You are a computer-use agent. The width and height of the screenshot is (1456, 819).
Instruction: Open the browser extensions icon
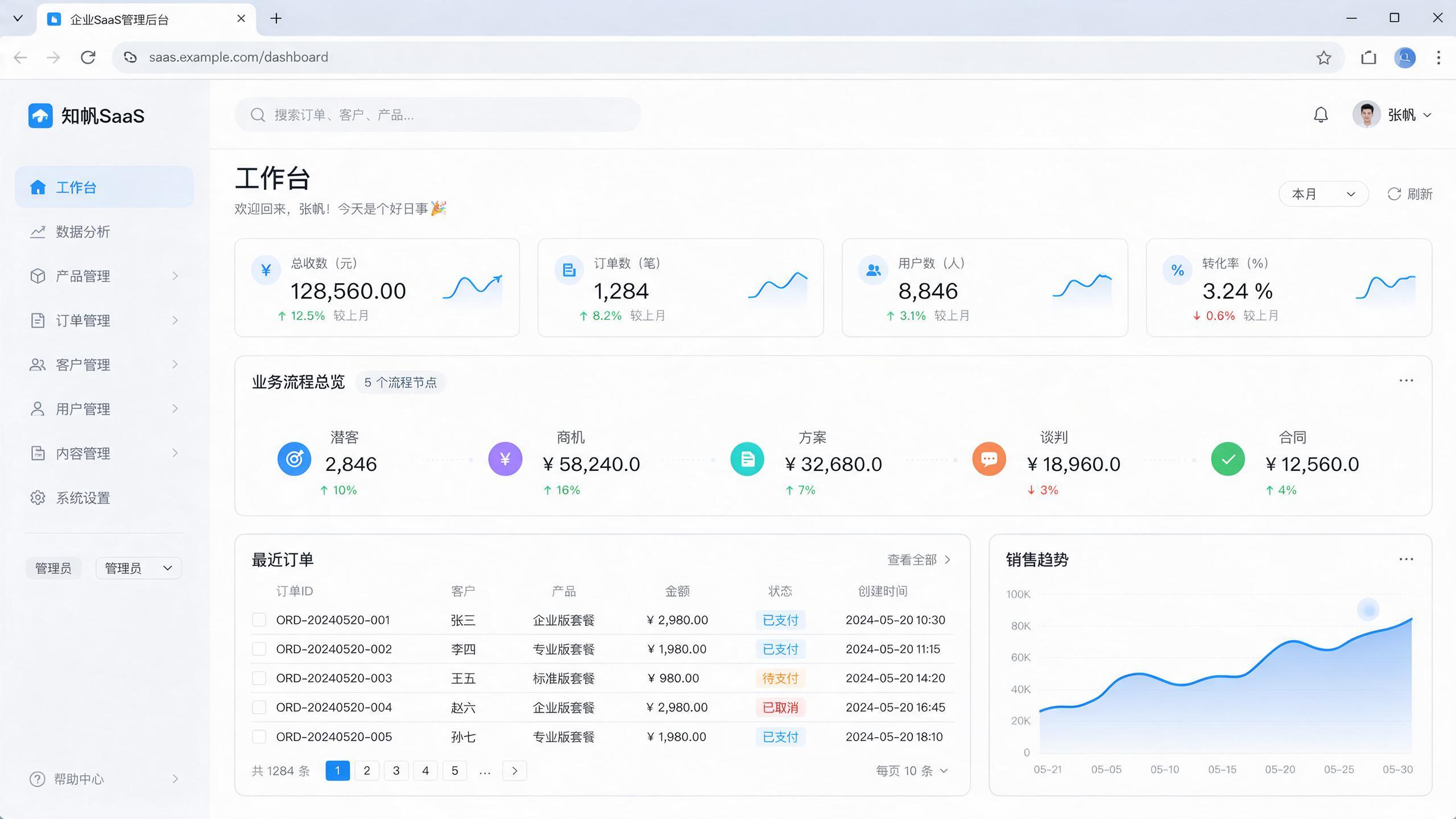click(x=1368, y=57)
